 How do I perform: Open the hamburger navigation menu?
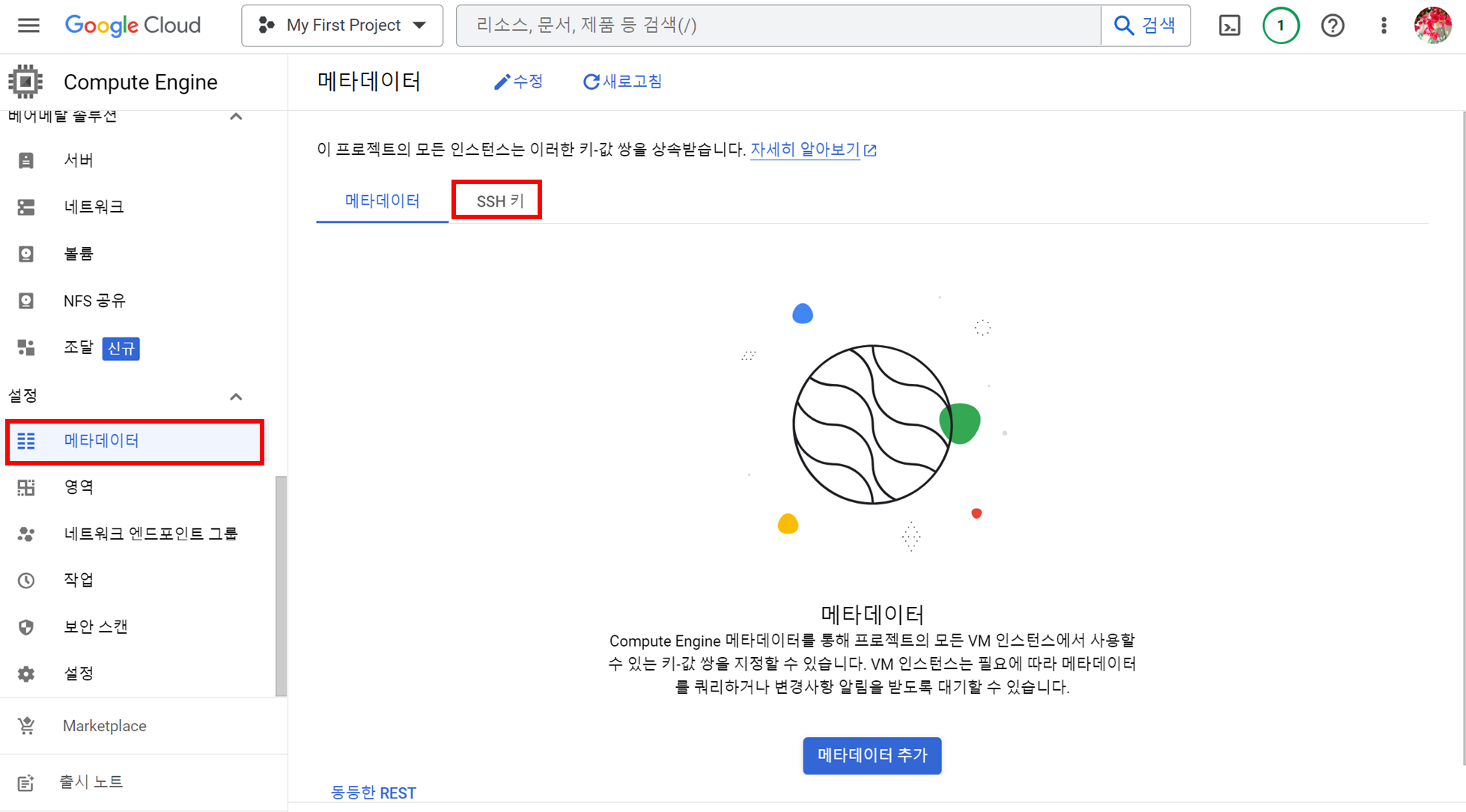tap(28, 25)
